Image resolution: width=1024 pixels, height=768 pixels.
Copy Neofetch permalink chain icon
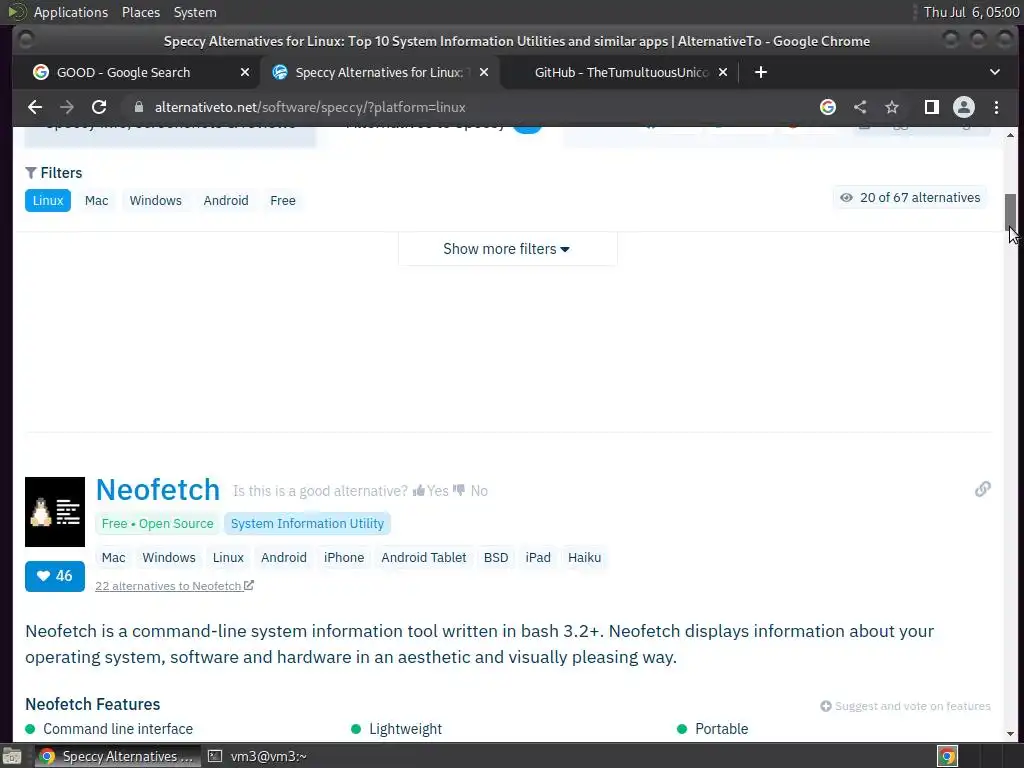982,489
